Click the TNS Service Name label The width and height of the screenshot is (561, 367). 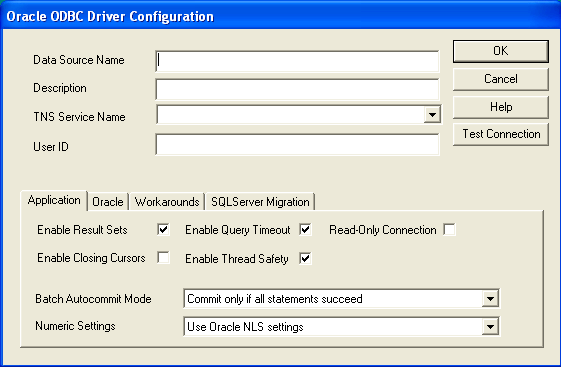79,117
